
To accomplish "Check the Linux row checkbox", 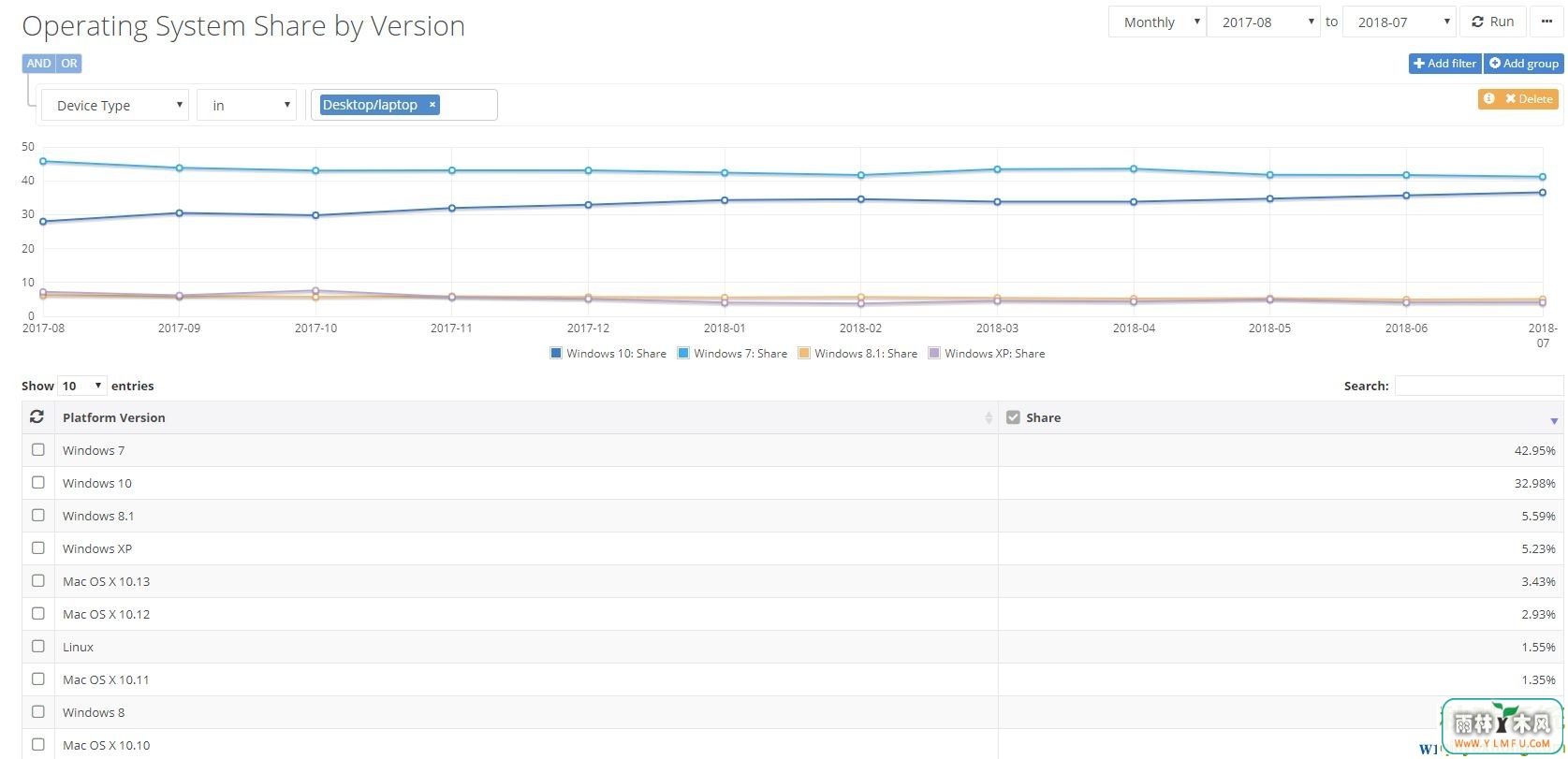I will coord(38,646).
